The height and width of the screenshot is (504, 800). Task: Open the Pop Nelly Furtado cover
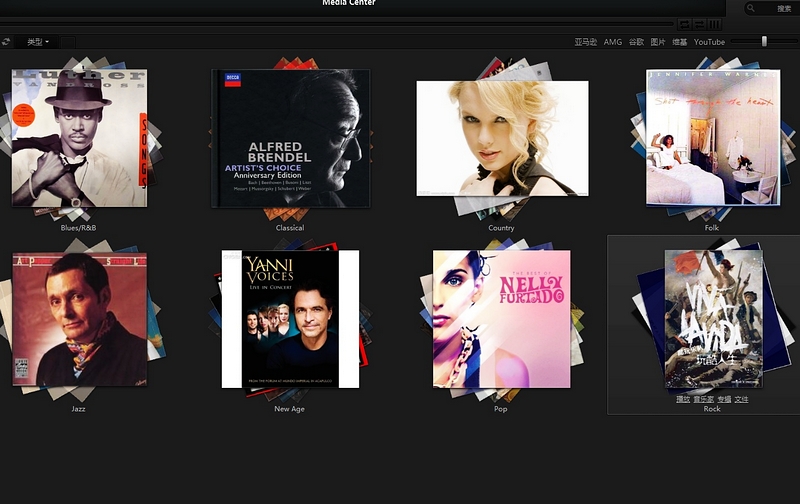[x=502, y=319]
